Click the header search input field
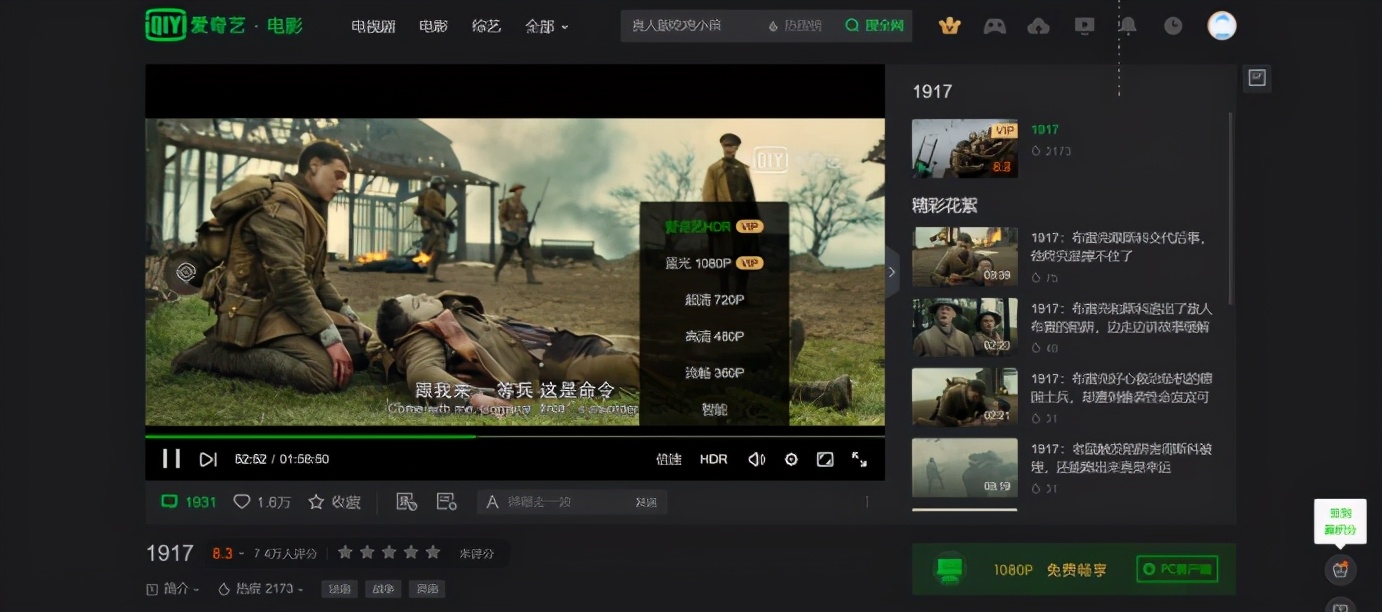1382x612 pixels. (x=691, y=26)
